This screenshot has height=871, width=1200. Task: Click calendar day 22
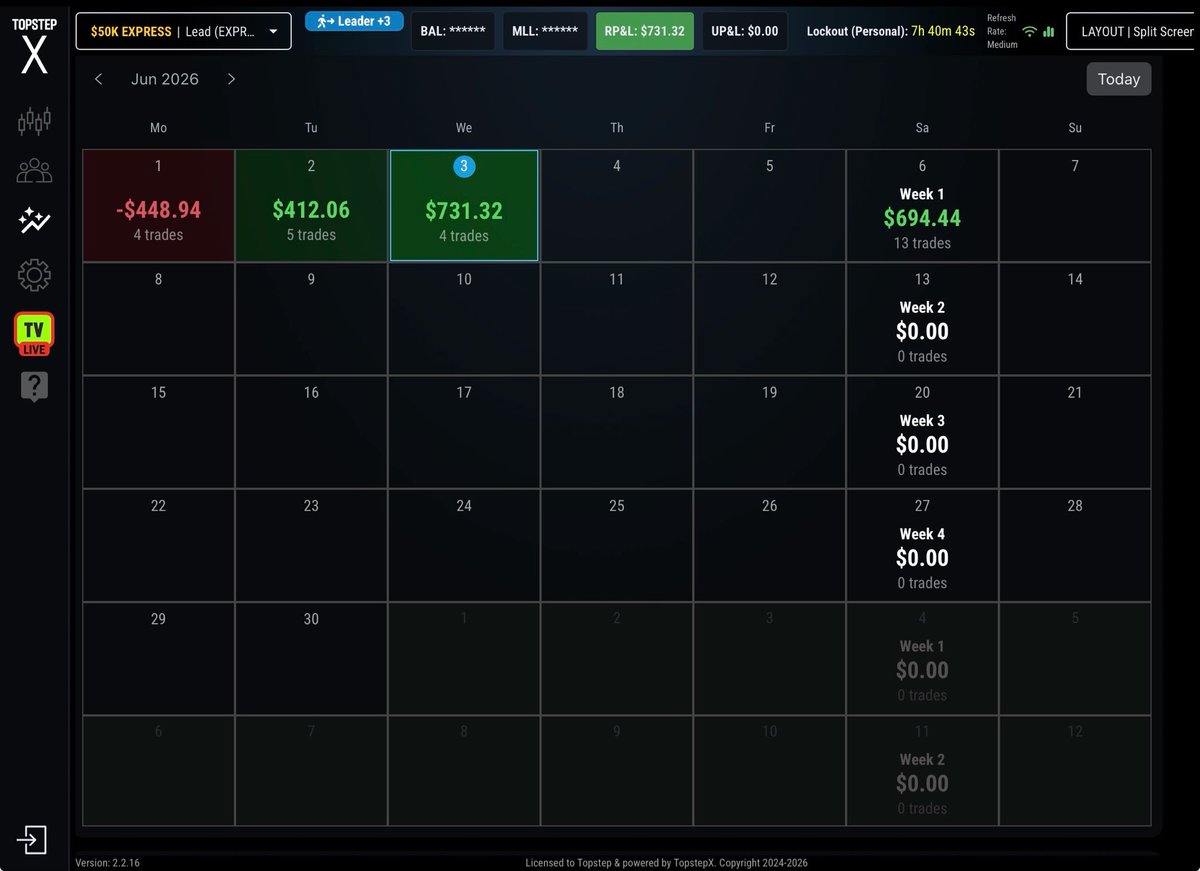[x=158, y=545]
